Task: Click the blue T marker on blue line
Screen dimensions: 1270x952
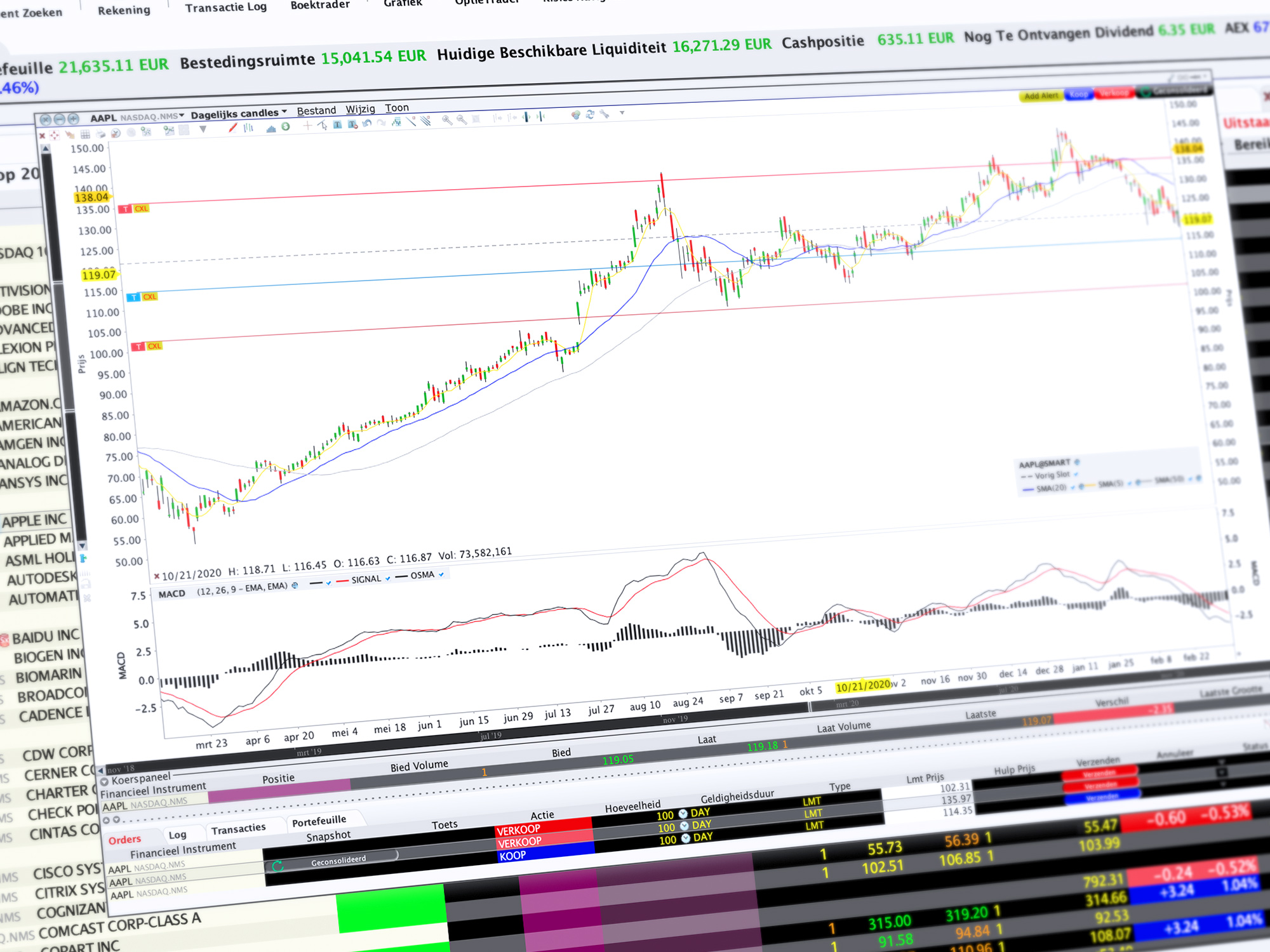Action: pyautogui.click(x=133, y=297)
